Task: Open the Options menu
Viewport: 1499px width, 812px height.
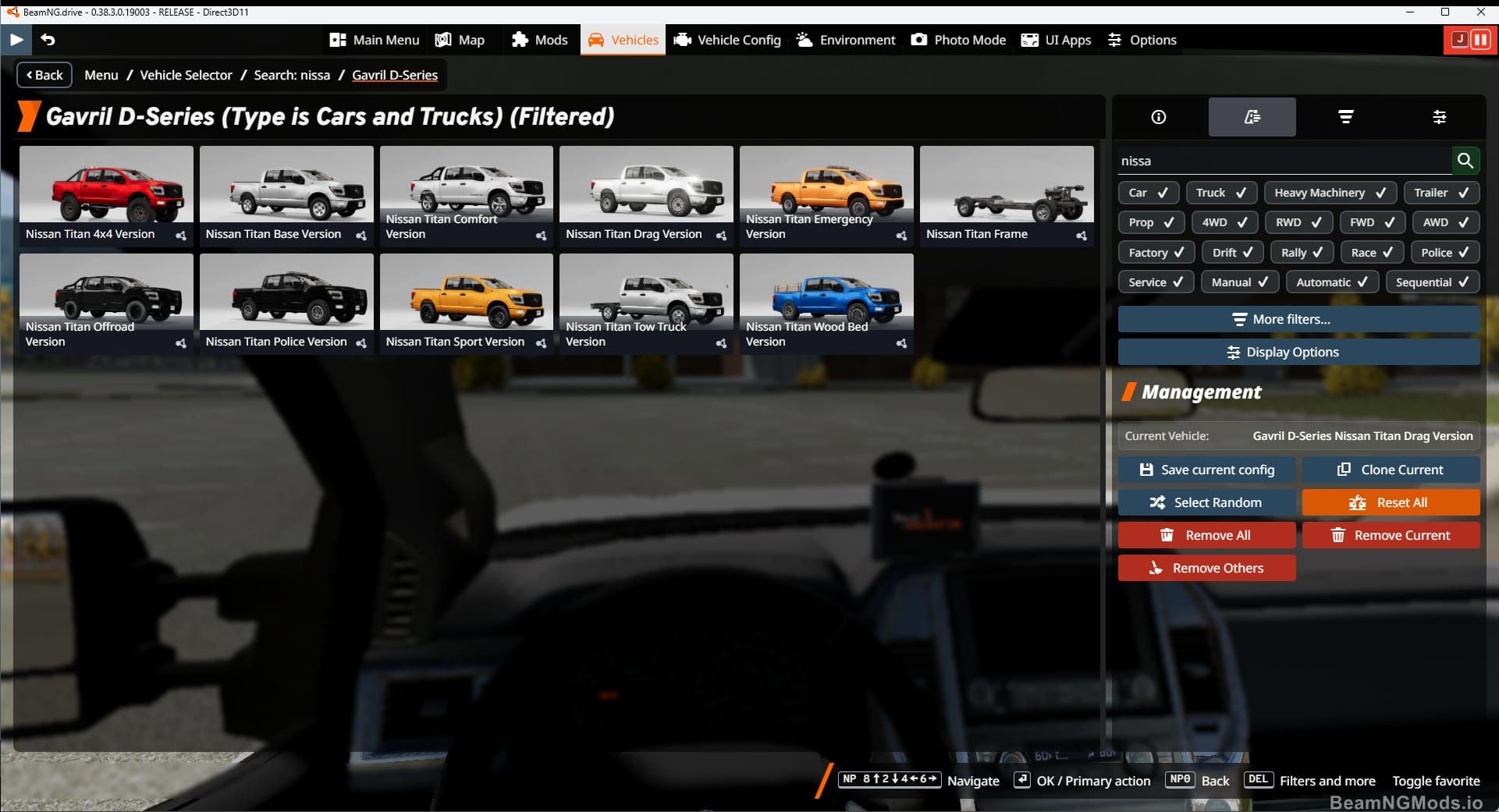Action: coord(1142,39)
